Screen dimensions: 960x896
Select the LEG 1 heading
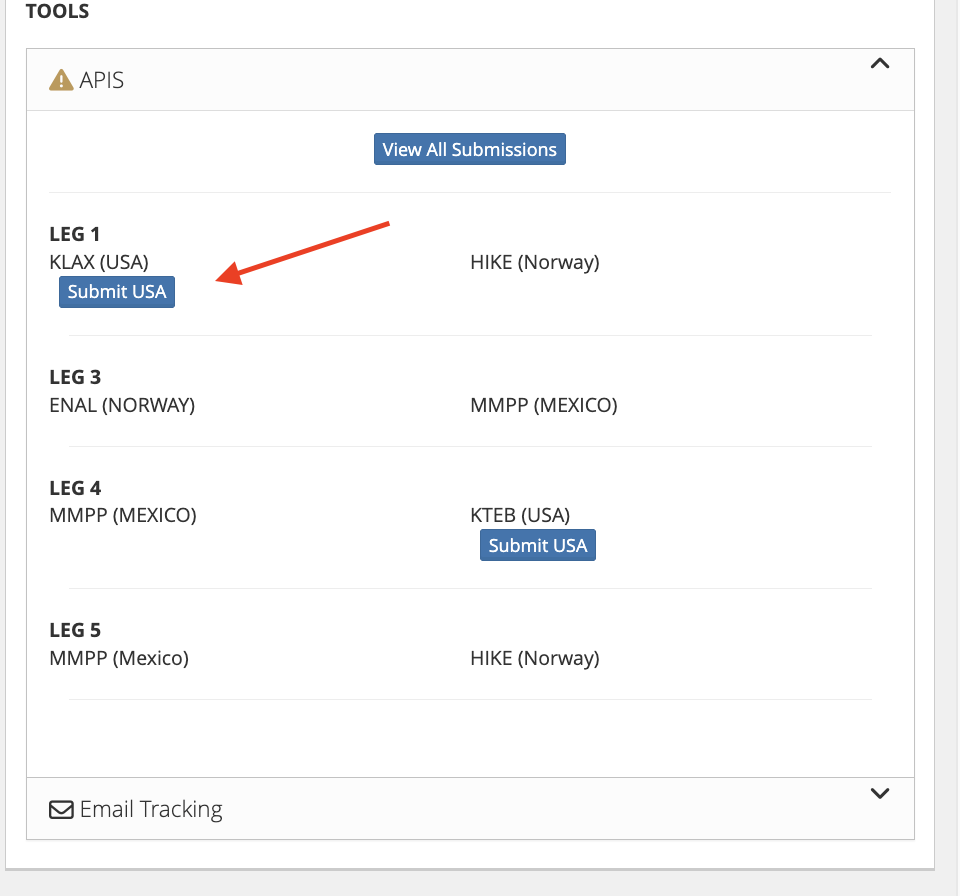click(x=75, y=234)
